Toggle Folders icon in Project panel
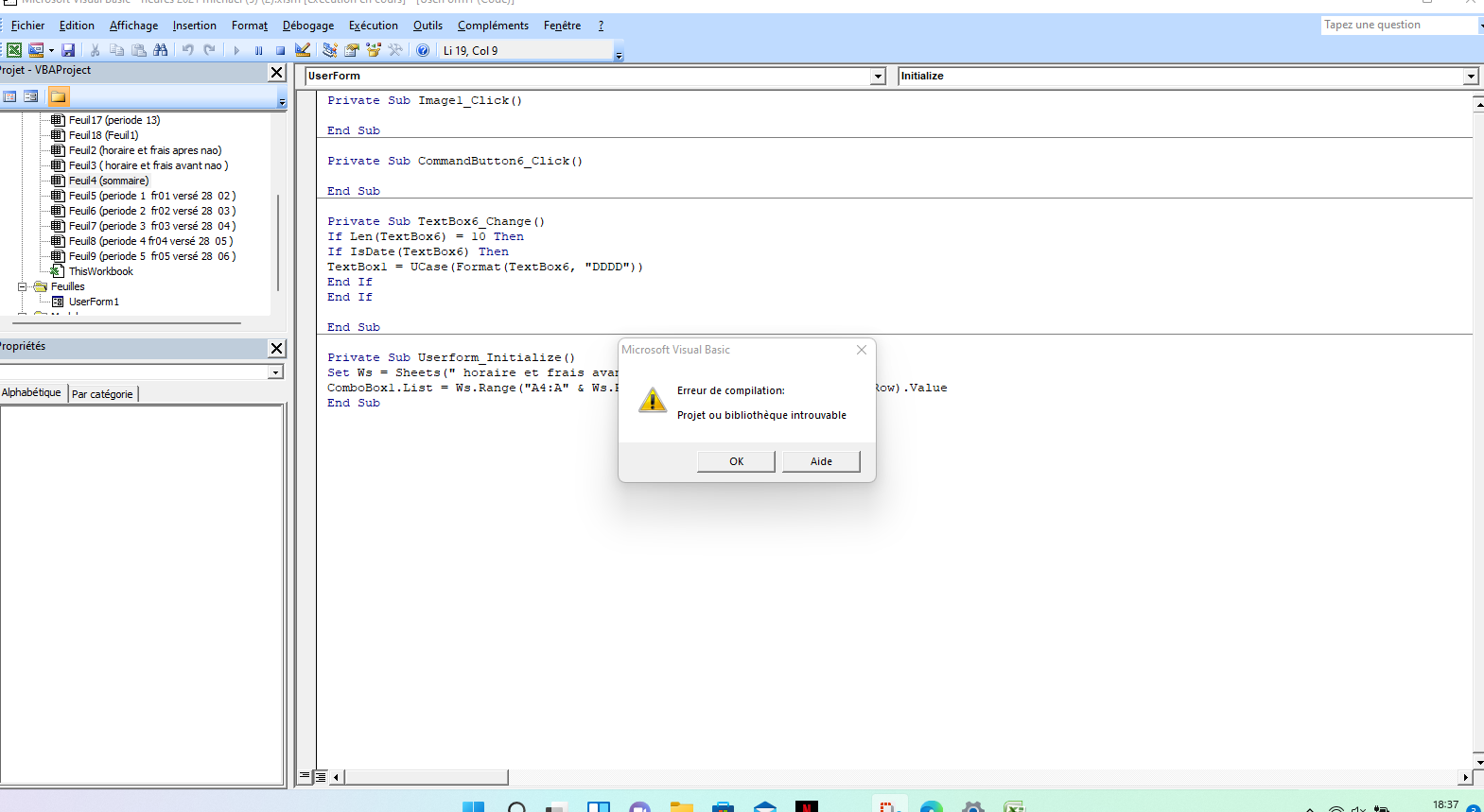 click(59, 96)
